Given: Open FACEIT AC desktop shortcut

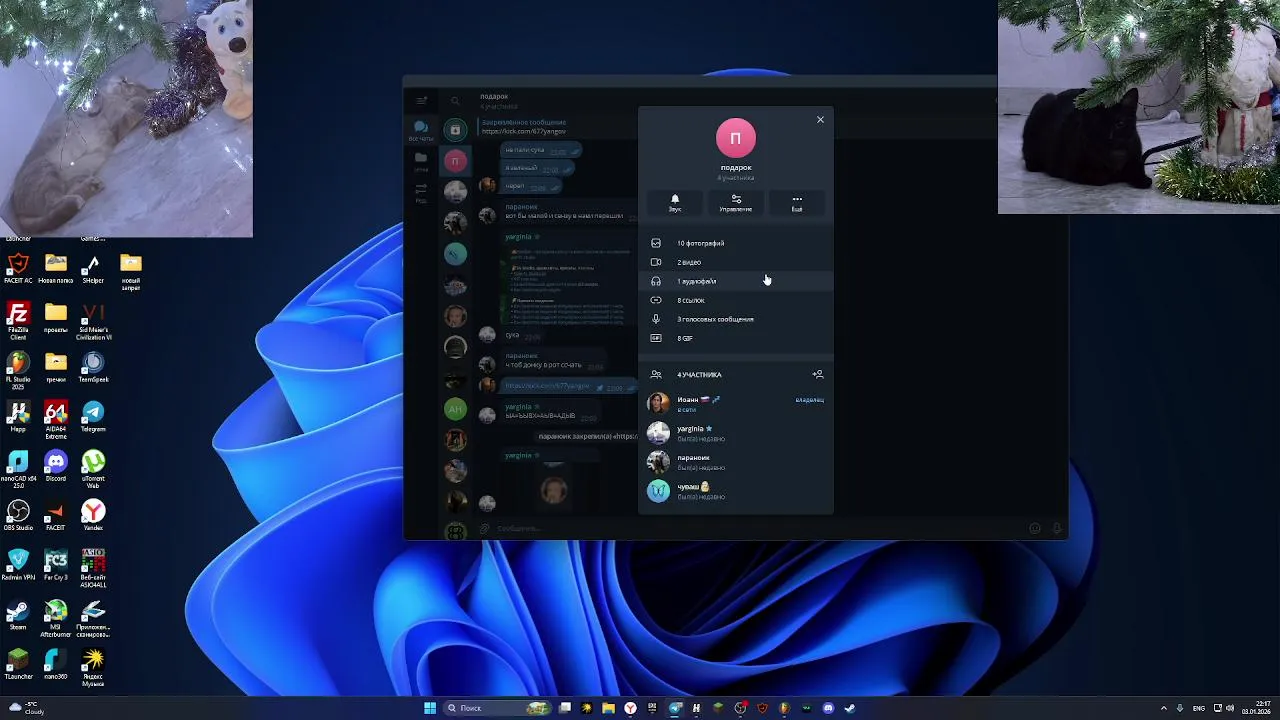Looking at the screenshot, I should click(x=18, y=269).
